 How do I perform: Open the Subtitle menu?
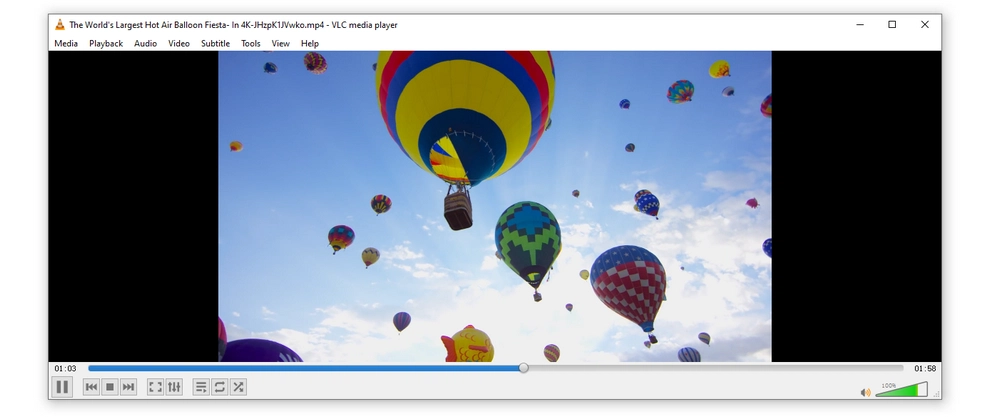216,43
